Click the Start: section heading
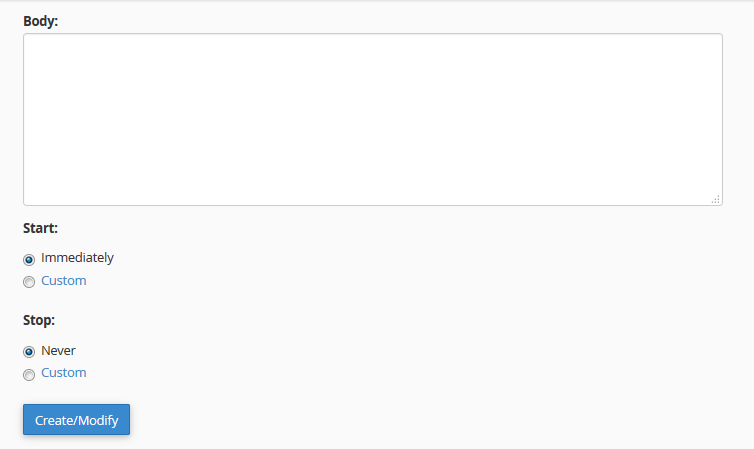The height and width of the screenshot is (449, 754). coord(40,228)
